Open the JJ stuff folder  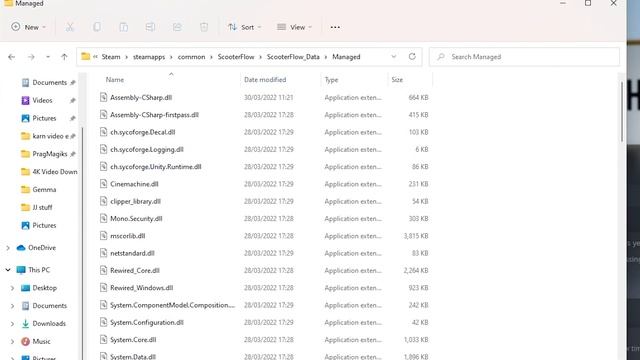pos(42,208)
